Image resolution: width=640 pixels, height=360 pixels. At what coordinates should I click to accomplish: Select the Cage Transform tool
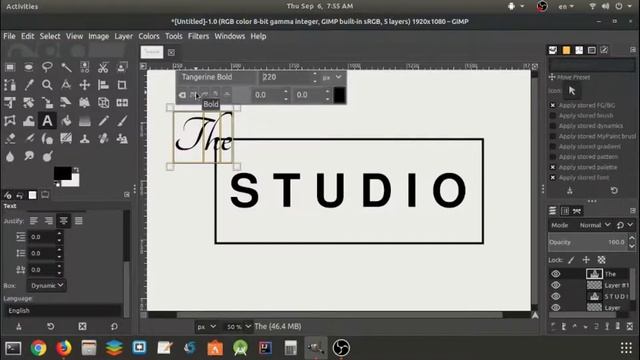point(10,121)
